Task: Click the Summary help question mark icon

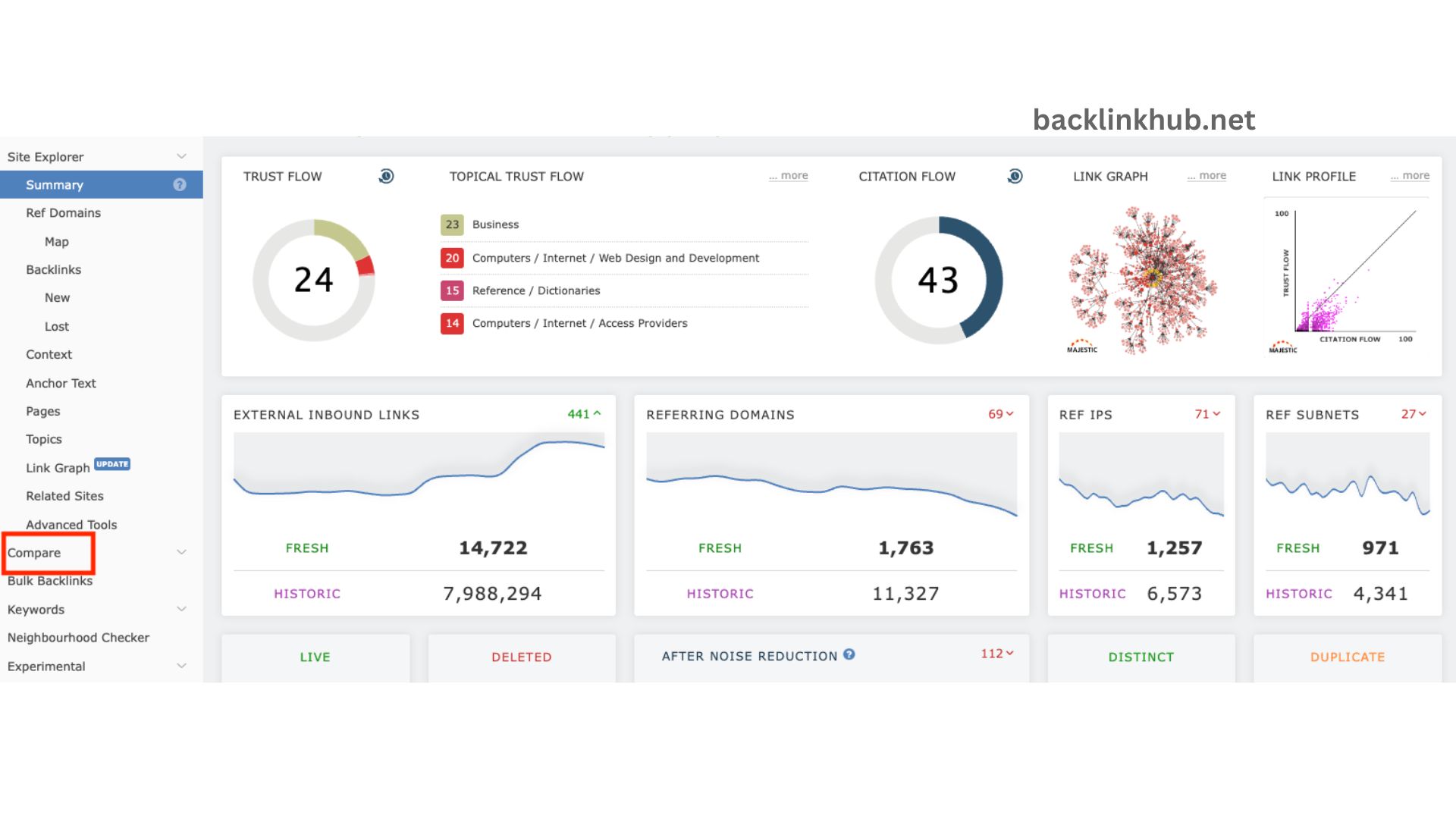Action: [x=179, y=184]
